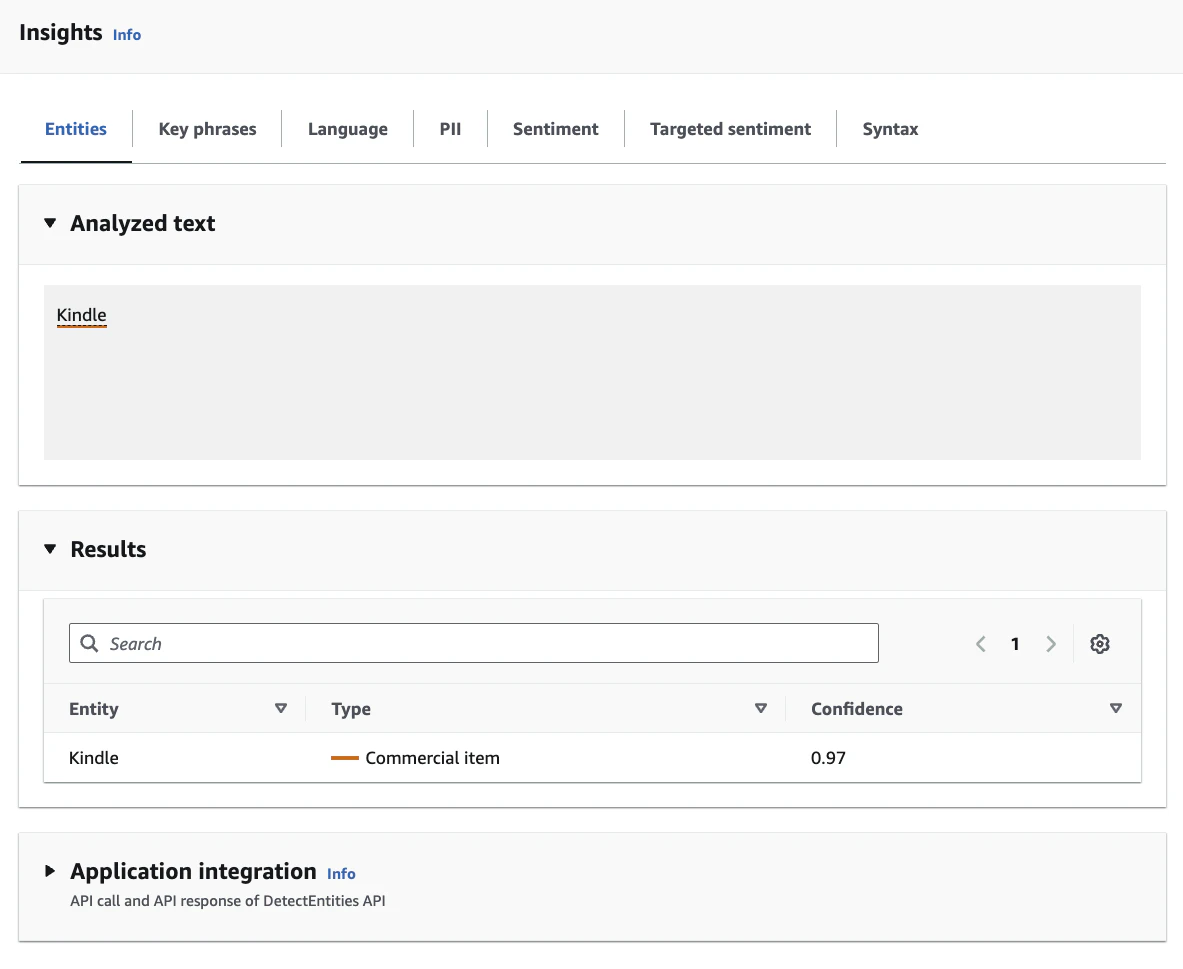Collapse the Results section
The height and width of the screenshot is (969, 1183).
[x=50, y=549]
